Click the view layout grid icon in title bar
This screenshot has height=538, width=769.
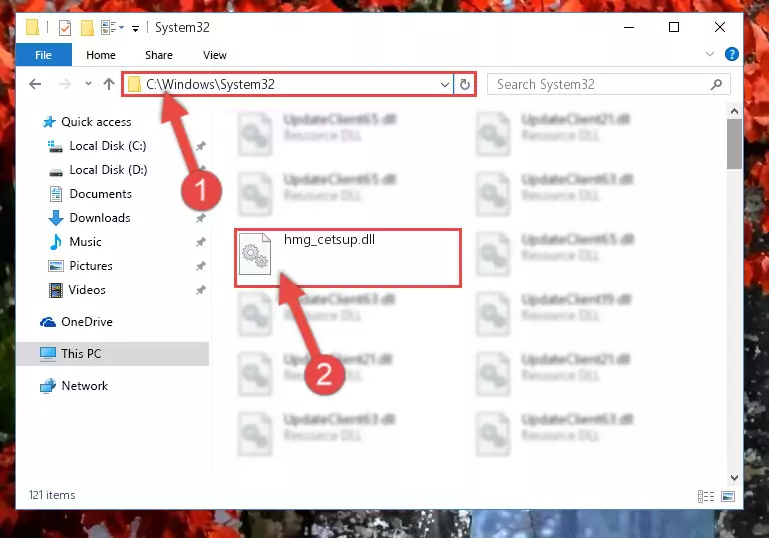point(108,28)
